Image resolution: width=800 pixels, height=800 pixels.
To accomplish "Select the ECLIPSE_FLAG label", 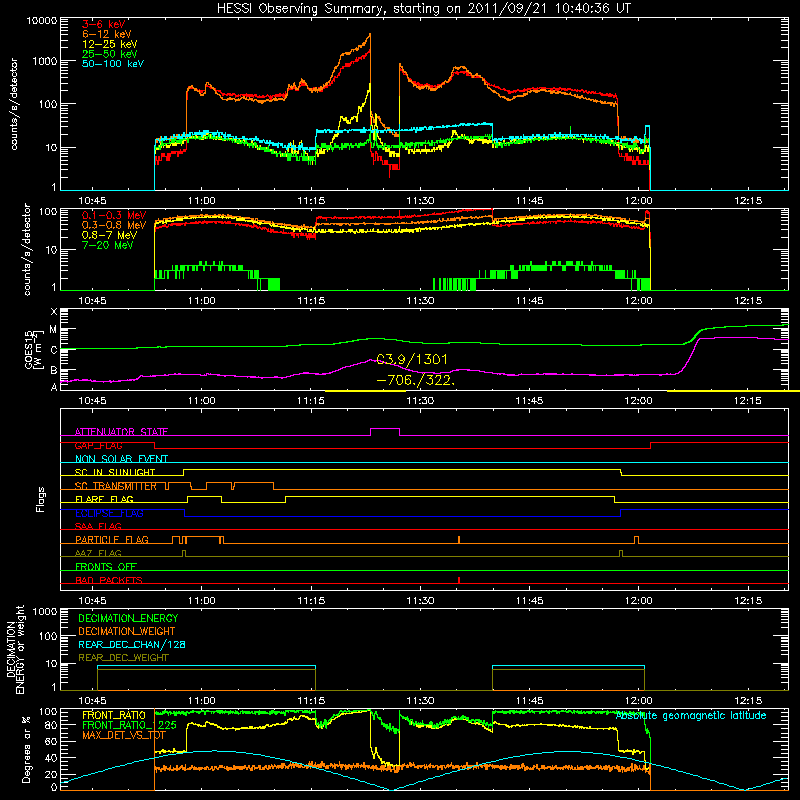I will tap(109, 513).
